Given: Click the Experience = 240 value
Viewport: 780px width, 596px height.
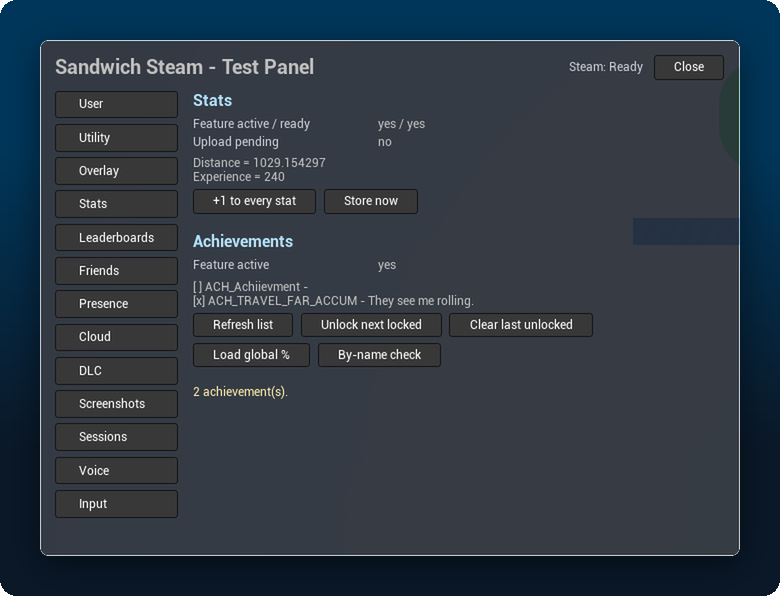Looking at the screenshot, I should pos(239,177).
